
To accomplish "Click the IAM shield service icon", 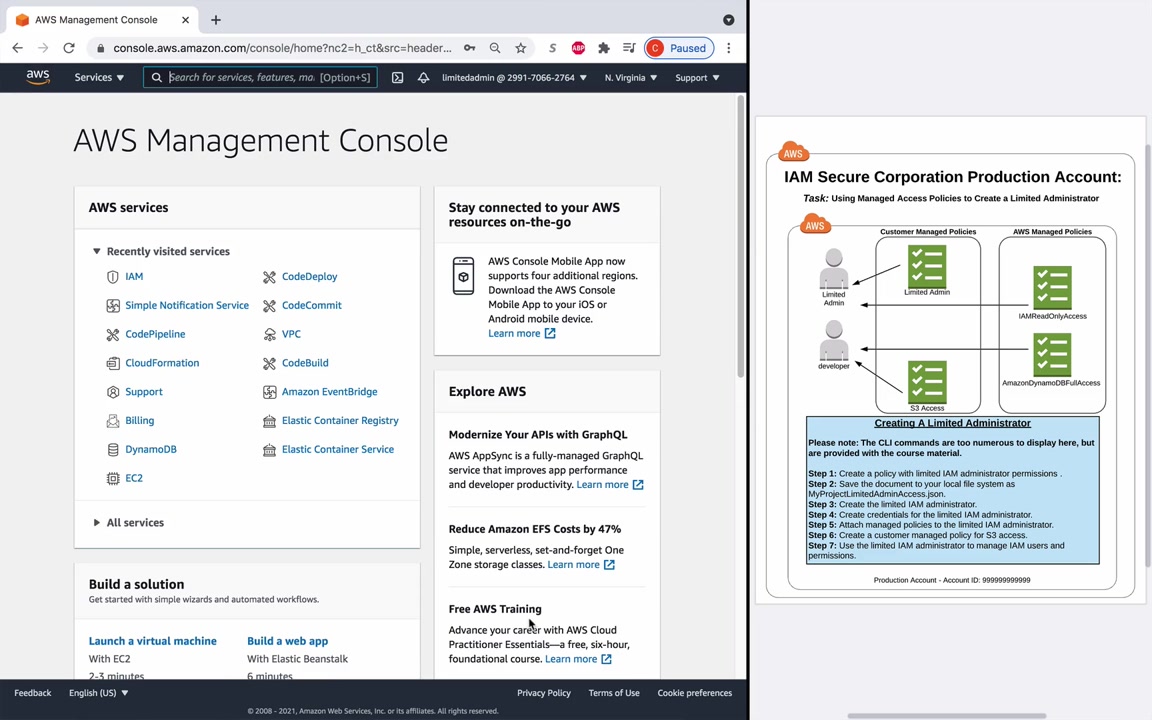I will click(112, 276).
